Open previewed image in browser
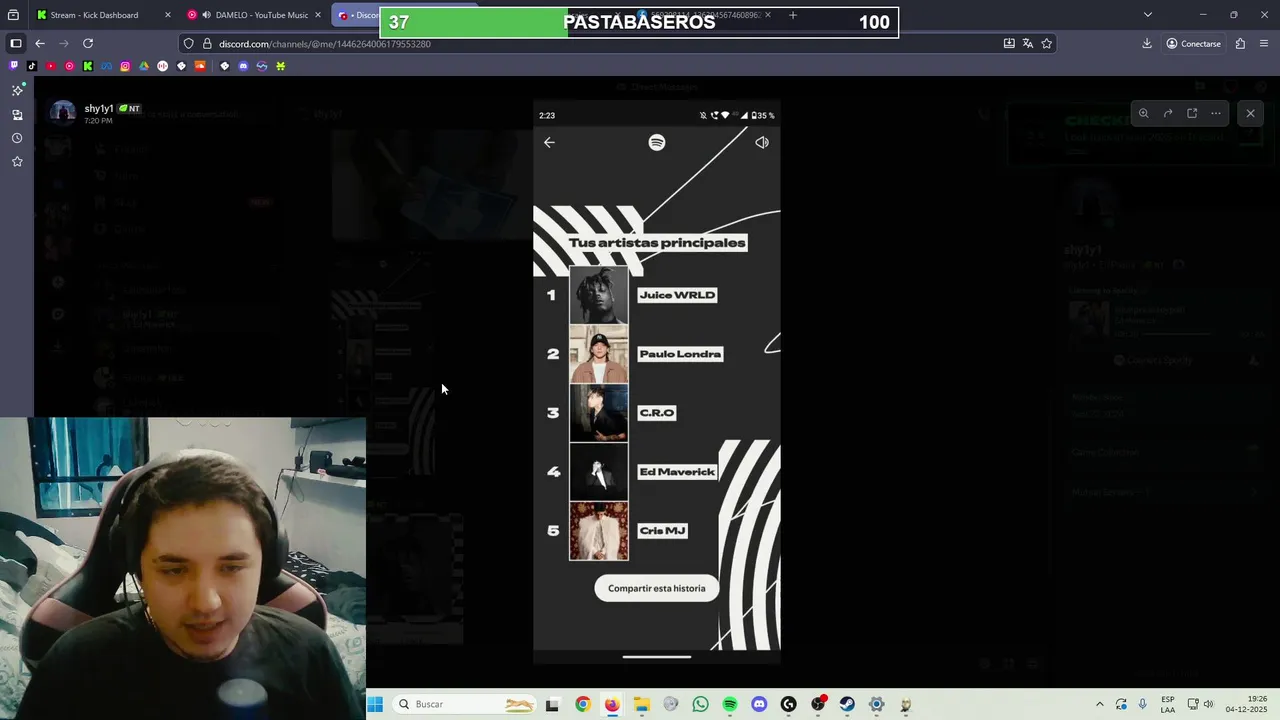The image size is (1280, 720). [x=1192, y=113]
